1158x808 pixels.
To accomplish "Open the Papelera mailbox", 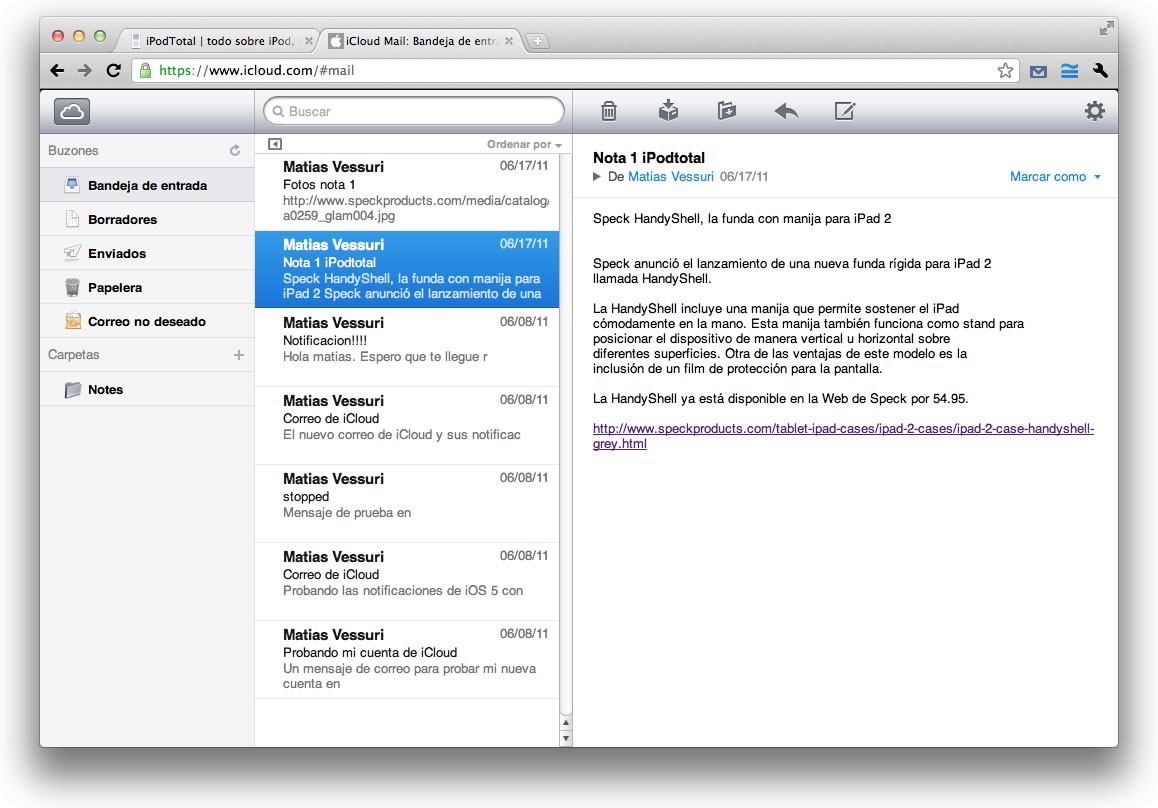I will pyautogui.click(x=147, y=287).
